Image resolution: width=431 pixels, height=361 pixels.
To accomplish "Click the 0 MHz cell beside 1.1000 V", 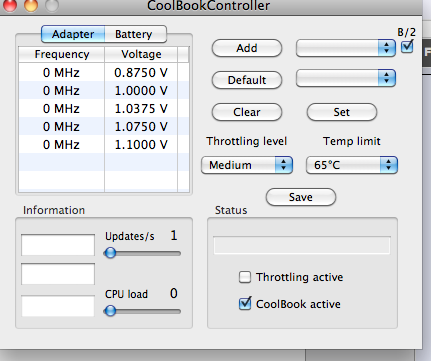I will point(62,145).
